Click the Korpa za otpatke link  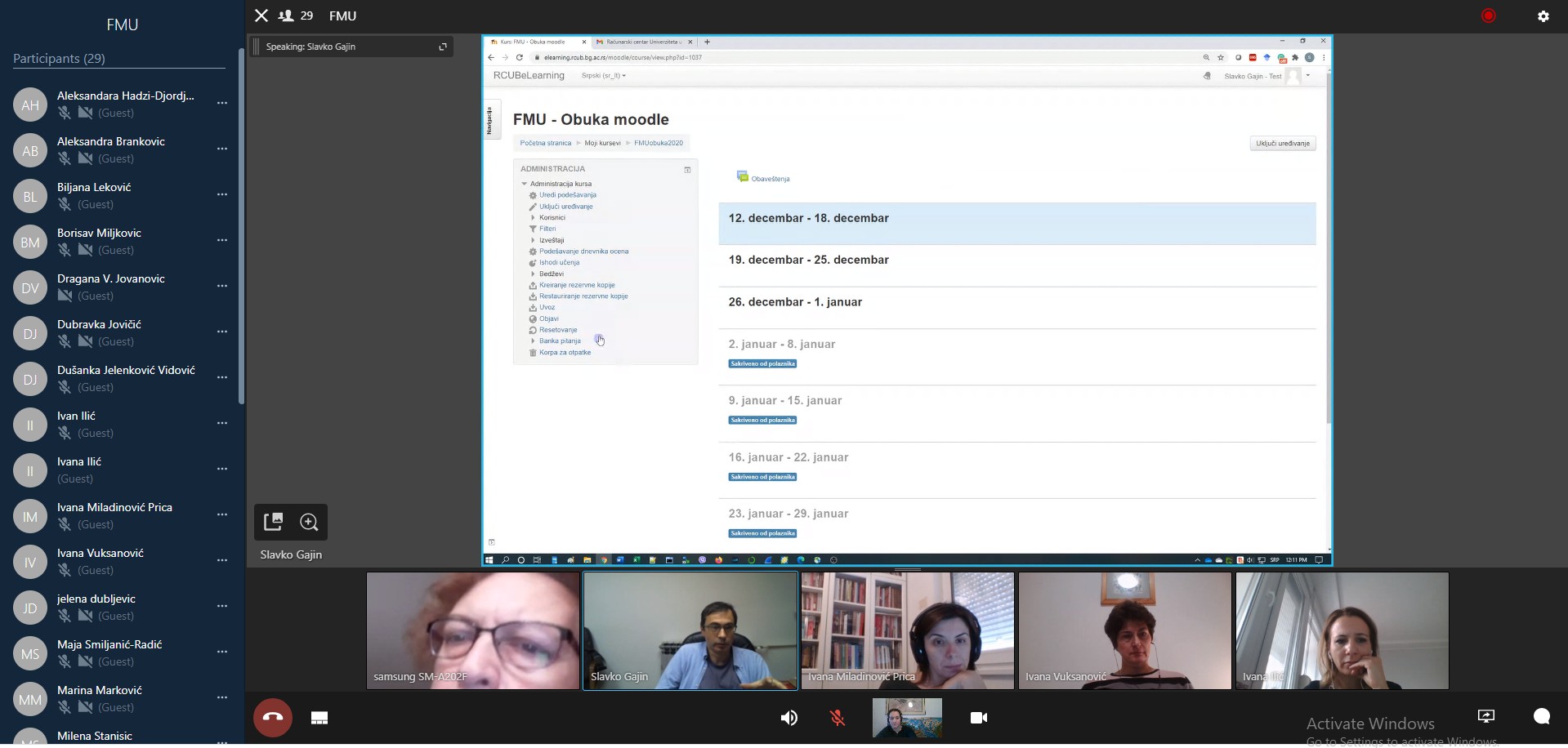coord(565,353)
